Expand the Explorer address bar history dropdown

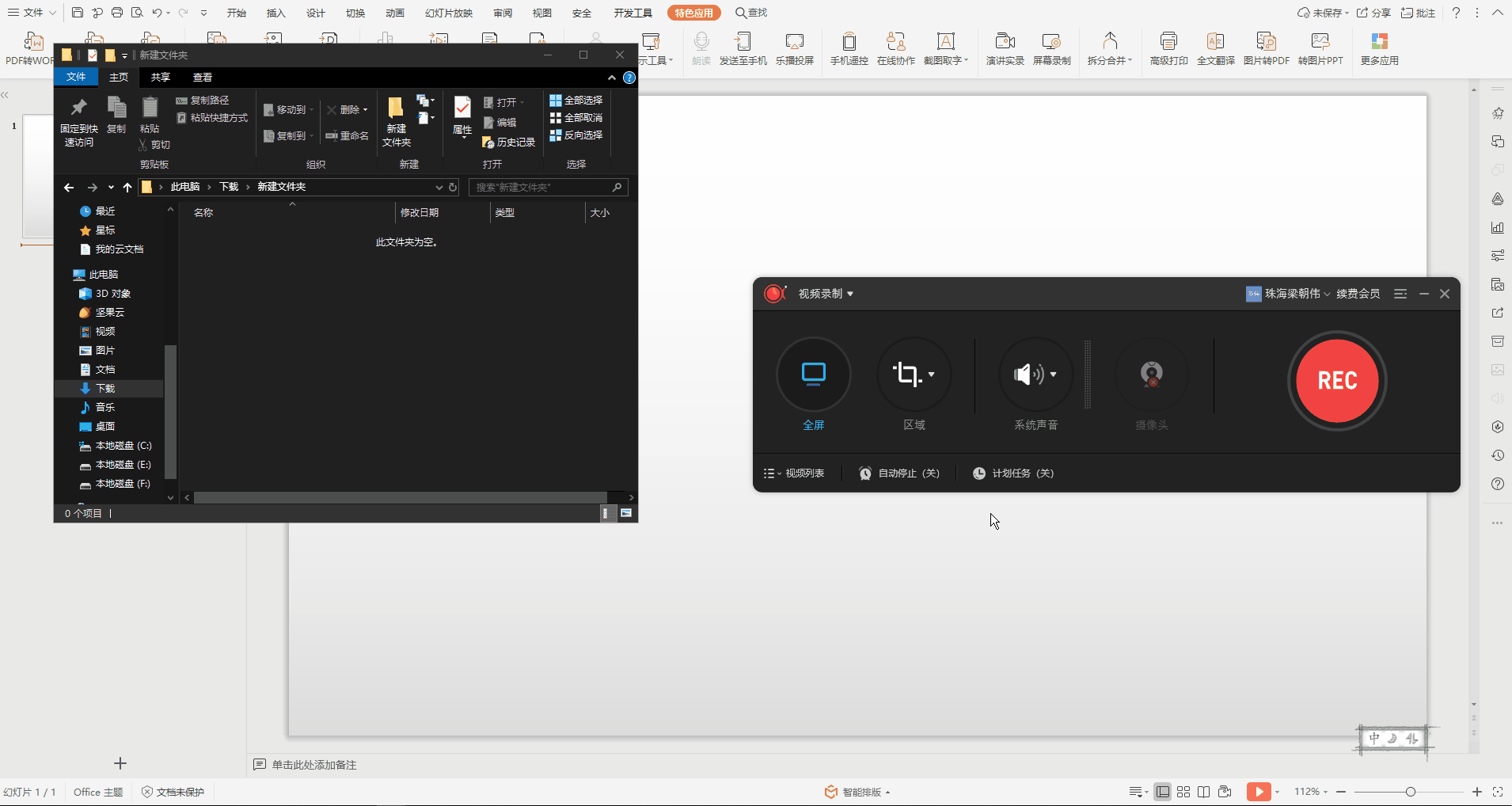coord(439,187)
